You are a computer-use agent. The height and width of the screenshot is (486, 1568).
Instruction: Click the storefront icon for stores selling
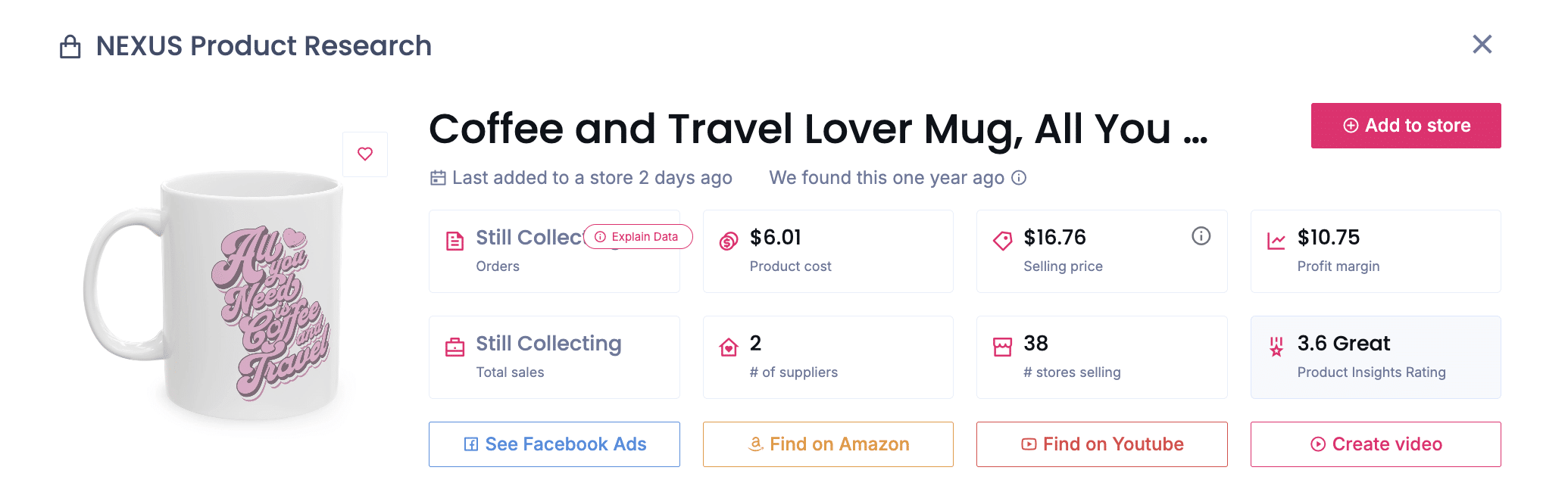1003,346
